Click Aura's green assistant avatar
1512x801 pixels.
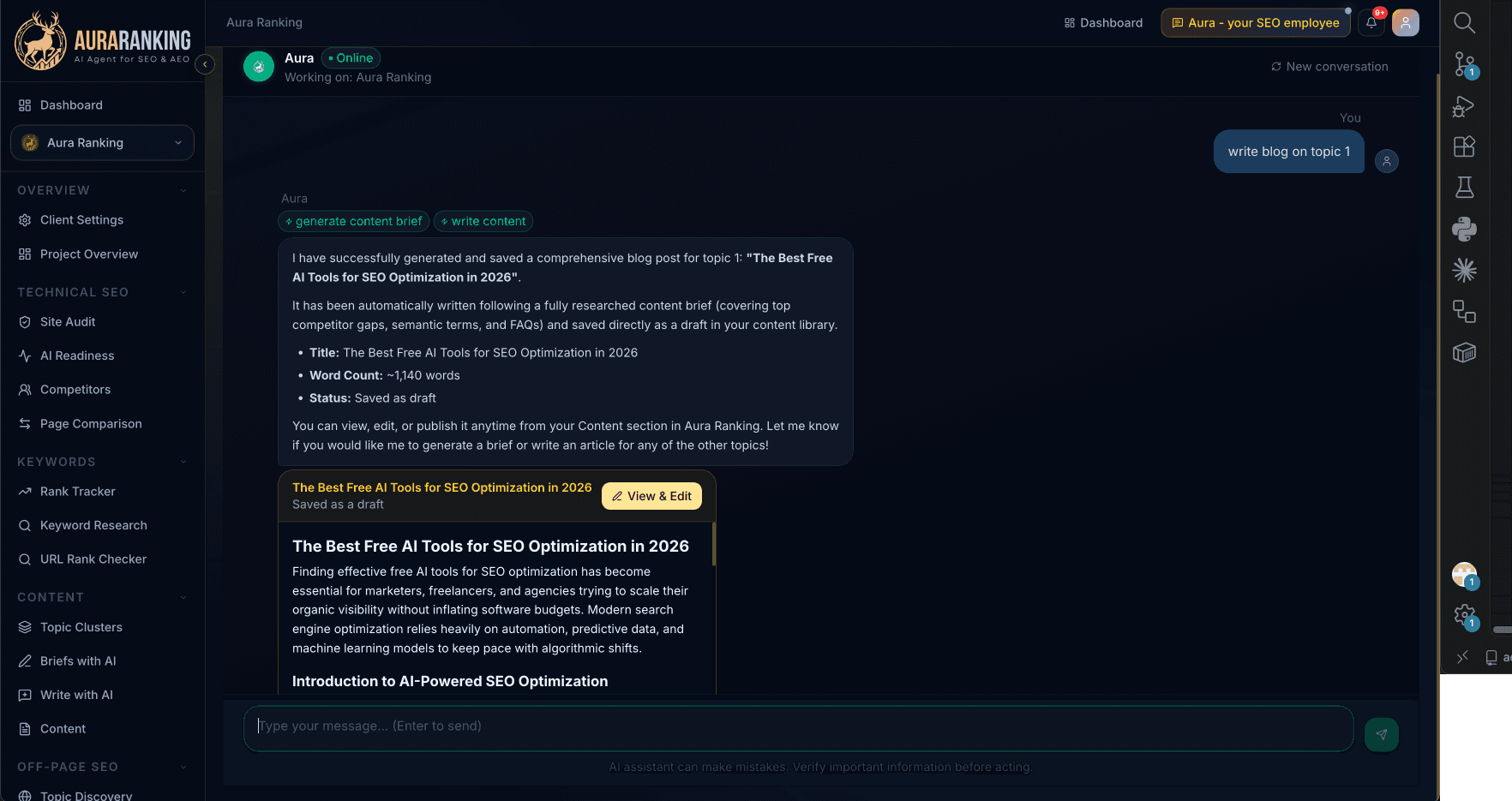[258, 67]
